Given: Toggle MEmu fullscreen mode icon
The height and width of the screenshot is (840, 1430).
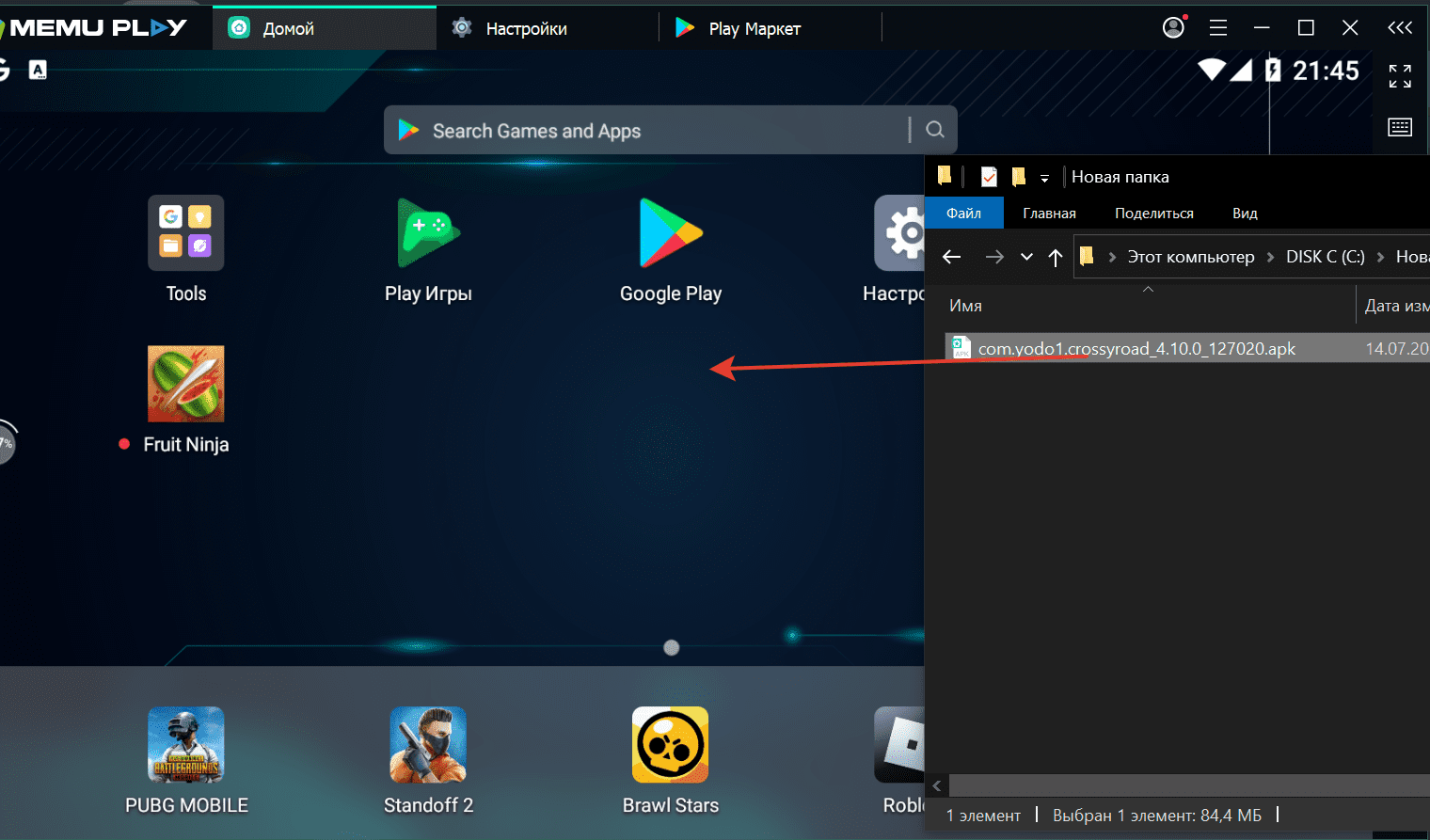Looking at the screenshot, I should click(1400, 76).
